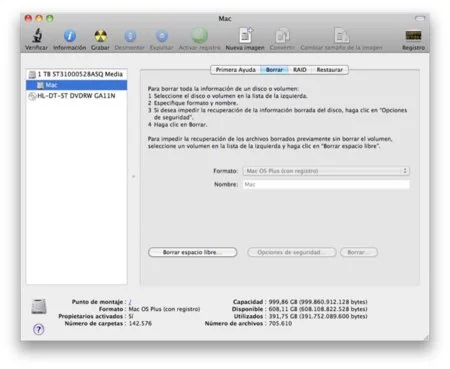The image size is (450, 369).
Task: Switch to the RAID tab
Action: point(300,70)
